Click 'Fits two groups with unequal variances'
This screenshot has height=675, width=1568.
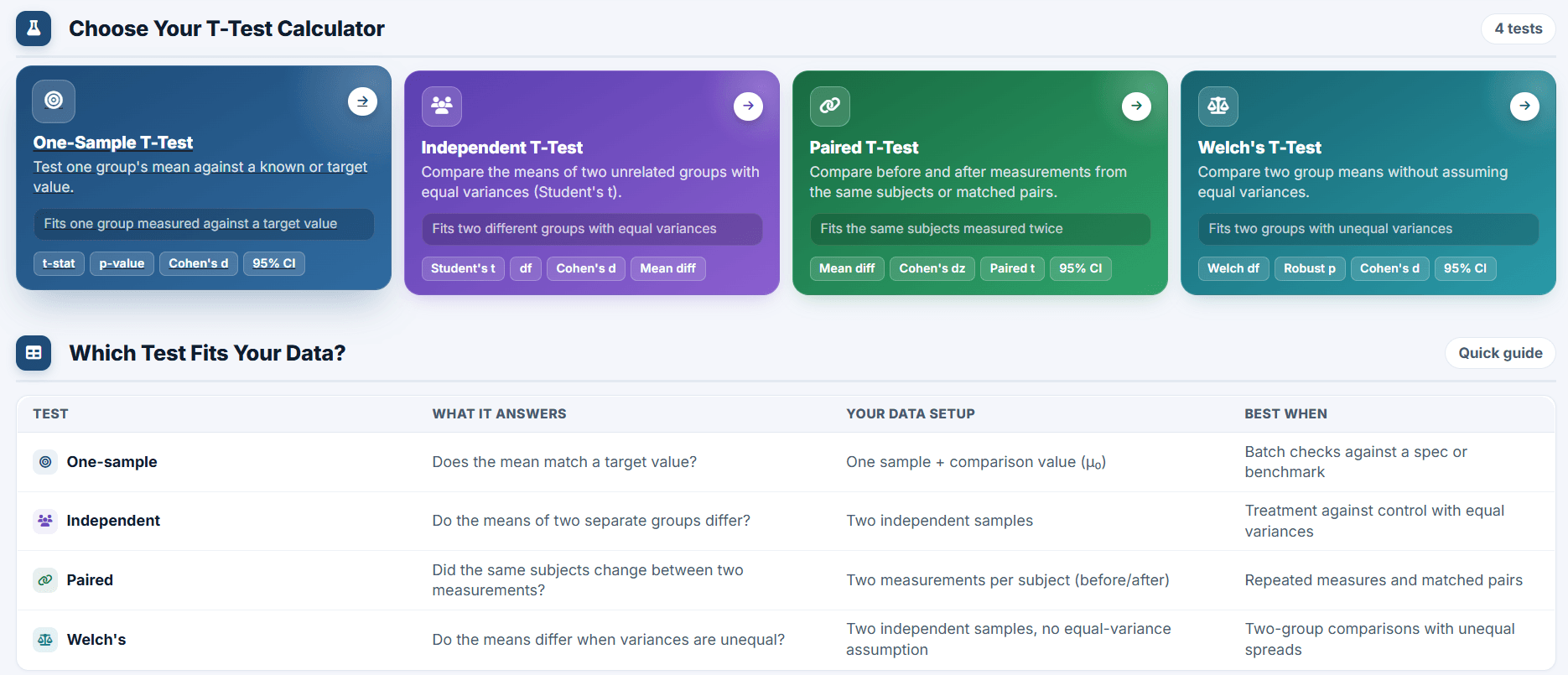coord(1368,229)
